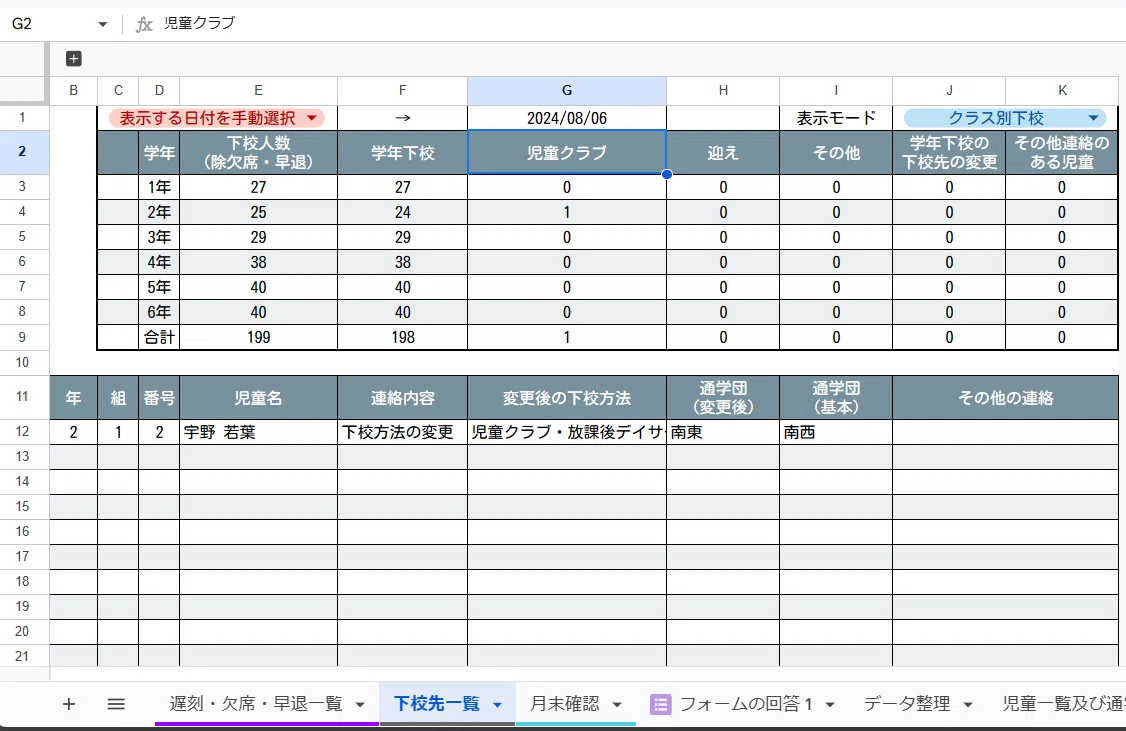Click the 迎え header cell
The image size is (1126, 731).
[723, 152]
